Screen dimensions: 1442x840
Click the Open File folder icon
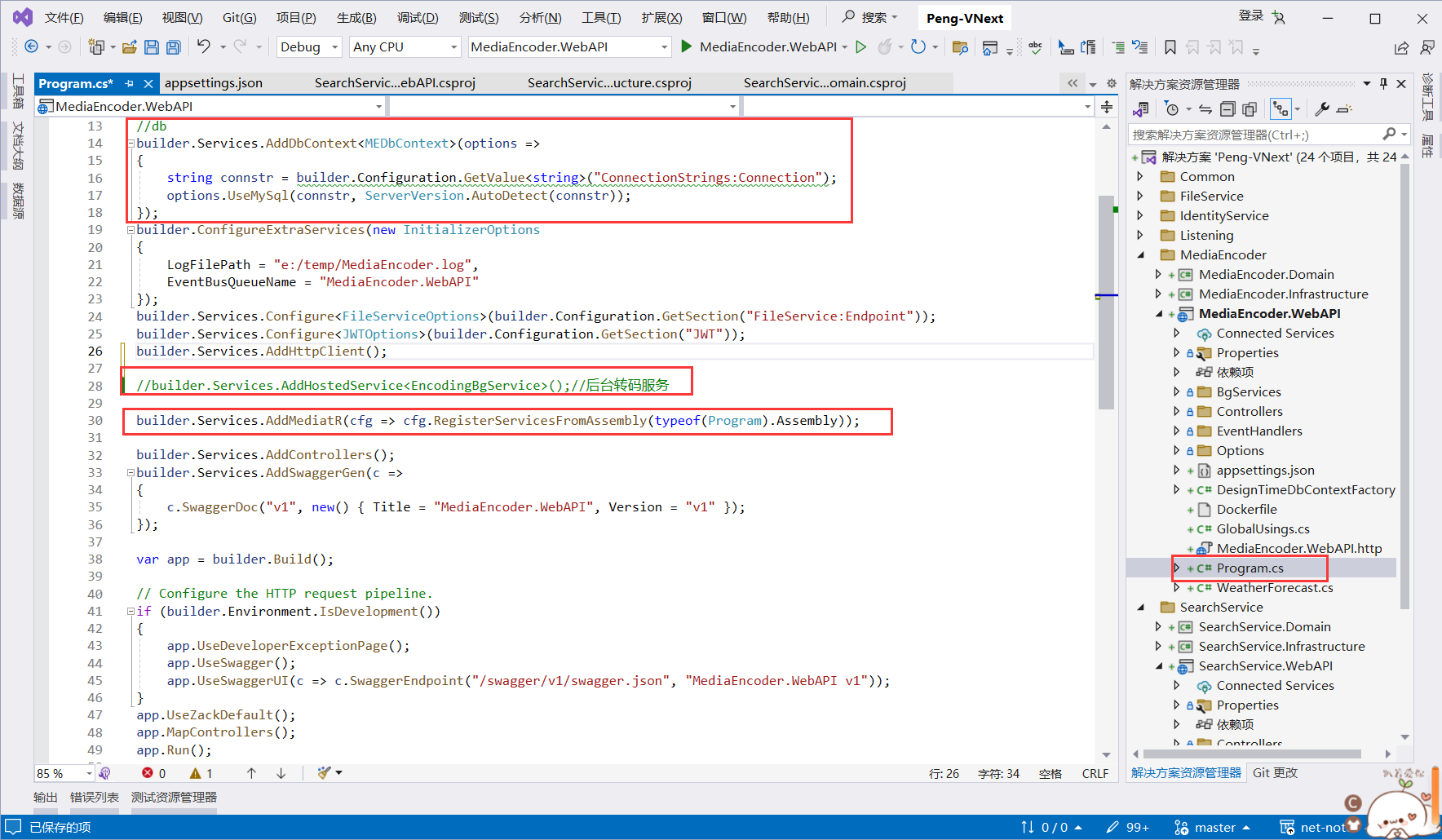coord(129,47)
